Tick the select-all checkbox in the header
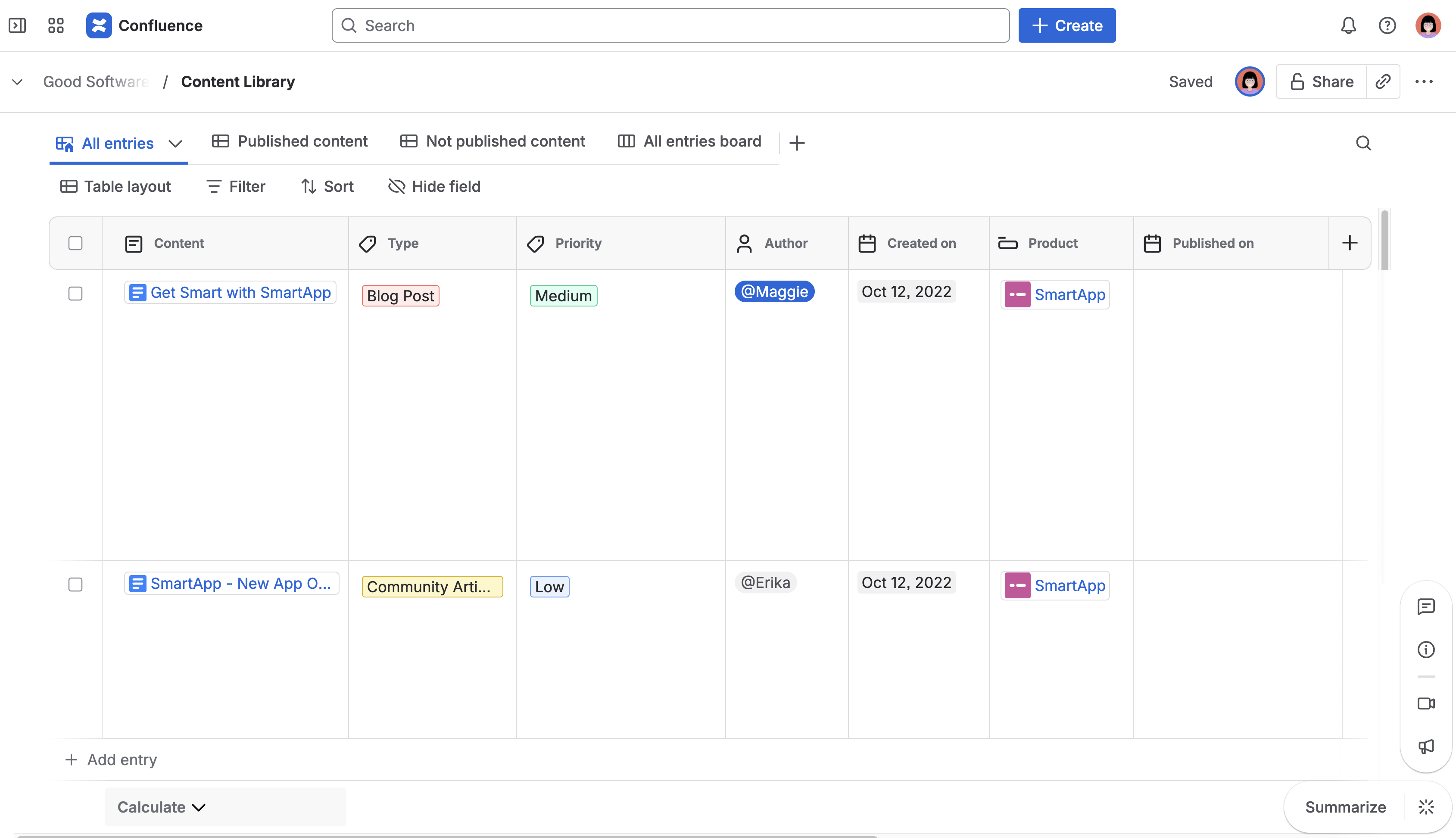This screenshot has height=838, width=1456. (x=75, y=243)
